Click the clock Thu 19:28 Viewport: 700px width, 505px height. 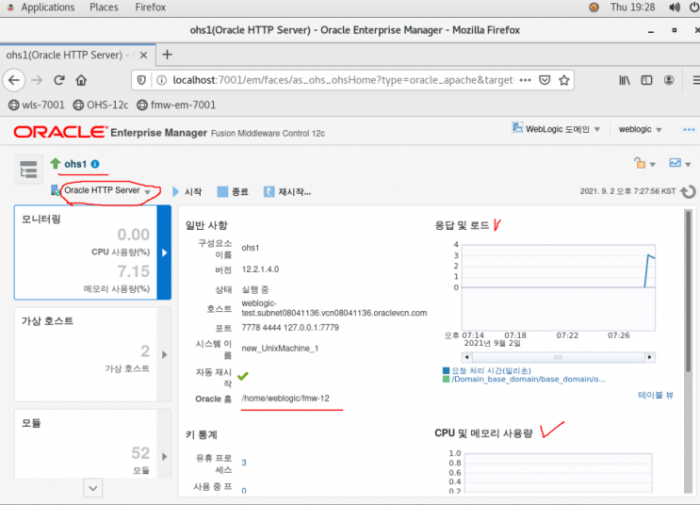pos(633,7)
